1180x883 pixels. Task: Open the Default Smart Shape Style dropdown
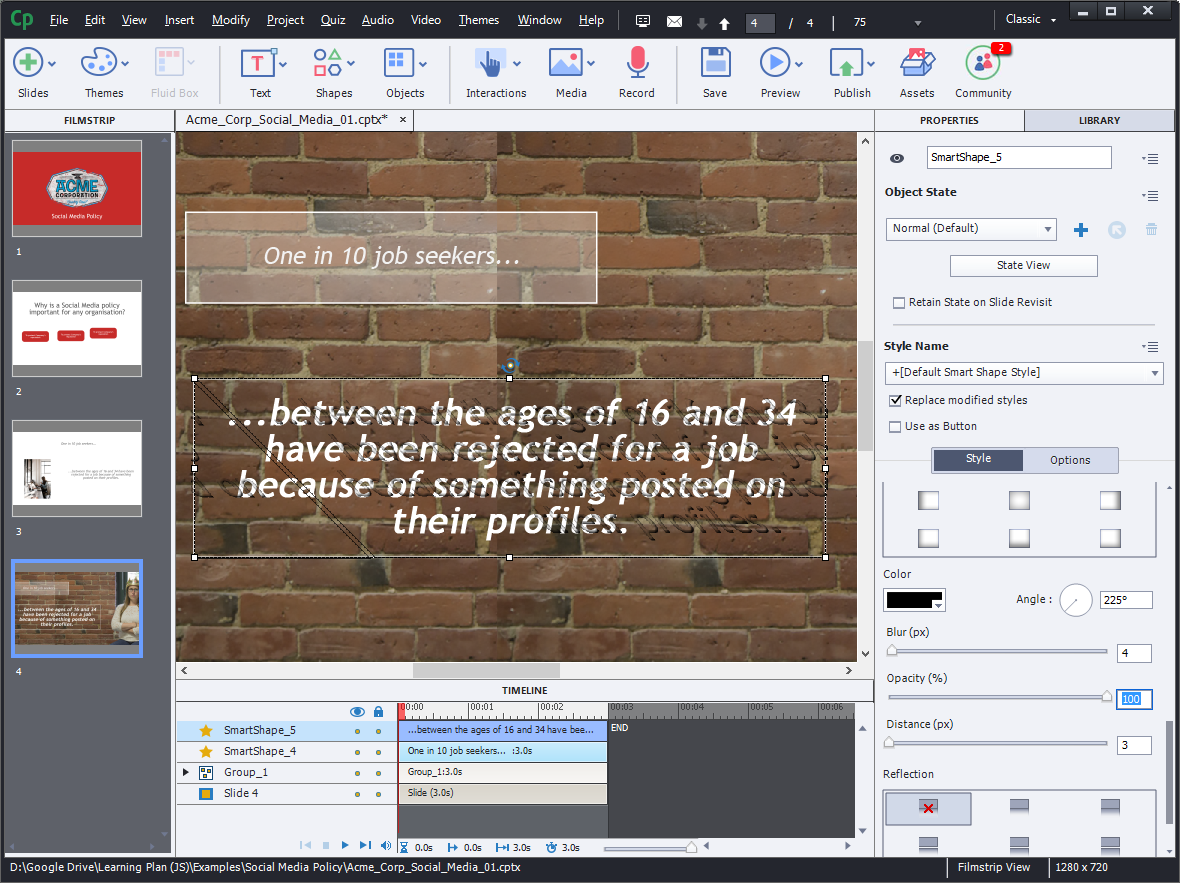coord(1023,373)
